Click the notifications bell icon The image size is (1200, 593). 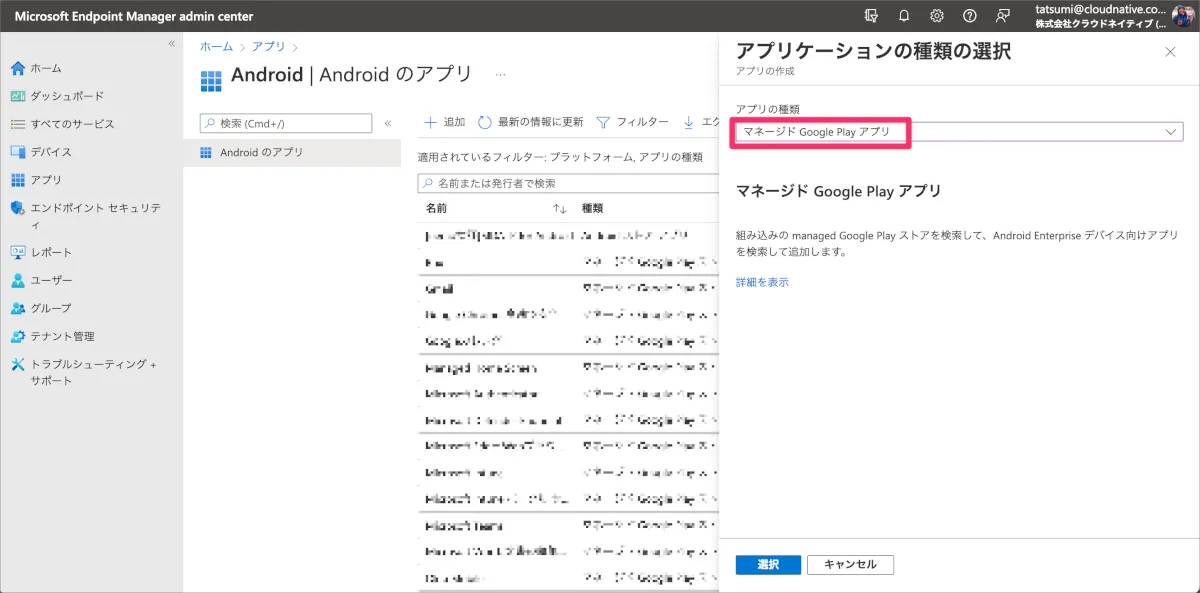click(904, 16)
